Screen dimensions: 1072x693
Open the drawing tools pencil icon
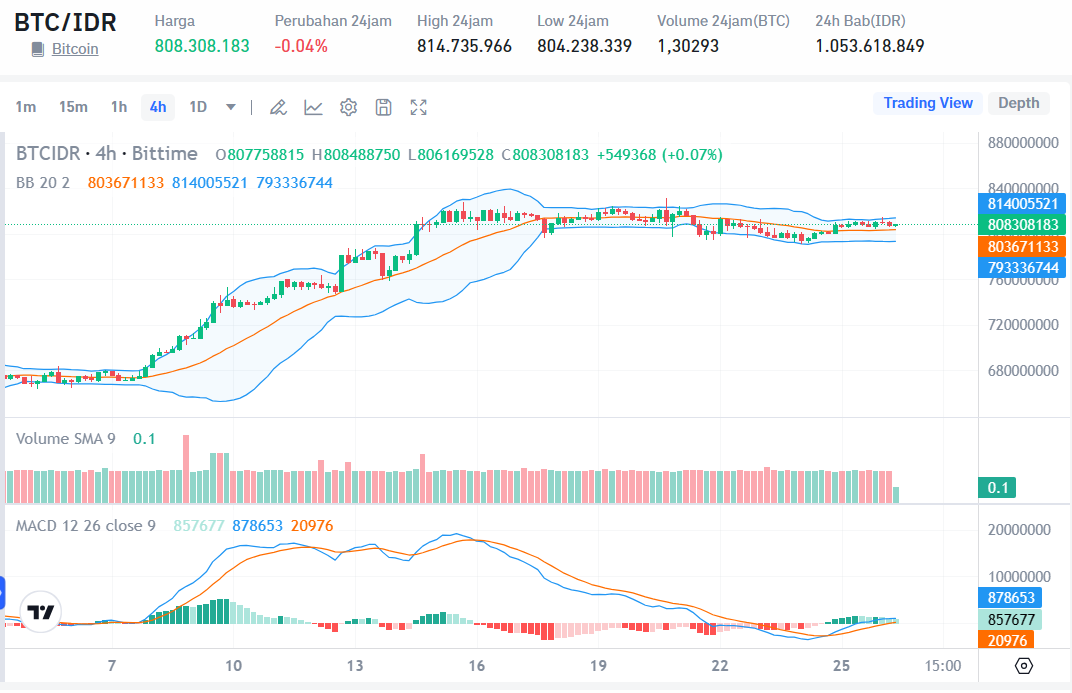pos(279,107)
